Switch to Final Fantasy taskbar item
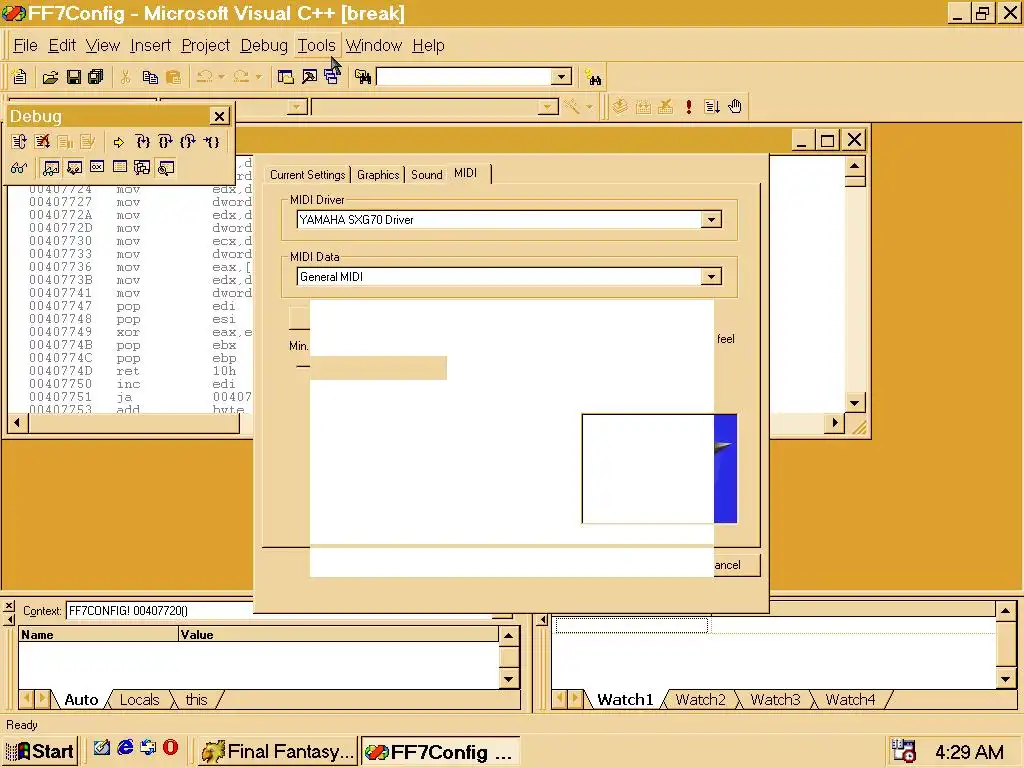Viewport: 1024px width, 768px height. 278,752
